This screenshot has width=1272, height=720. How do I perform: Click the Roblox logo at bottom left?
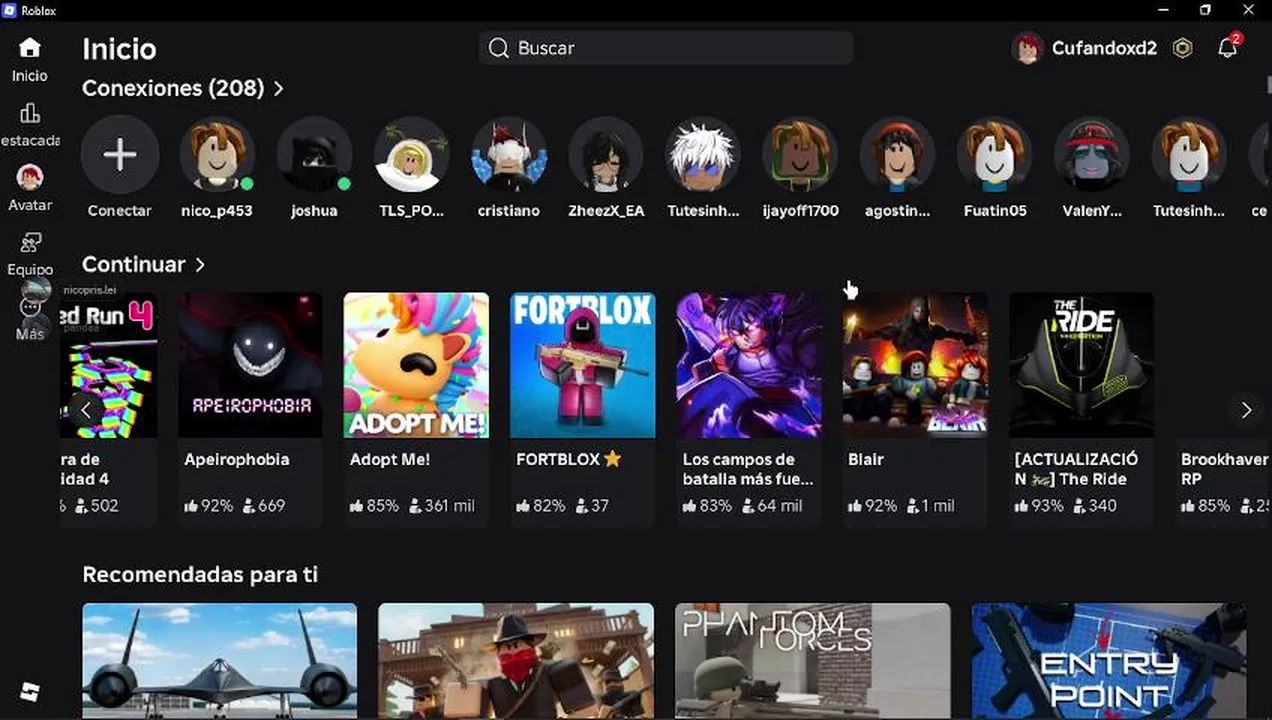pyautogui.click(x=30, y=691)
